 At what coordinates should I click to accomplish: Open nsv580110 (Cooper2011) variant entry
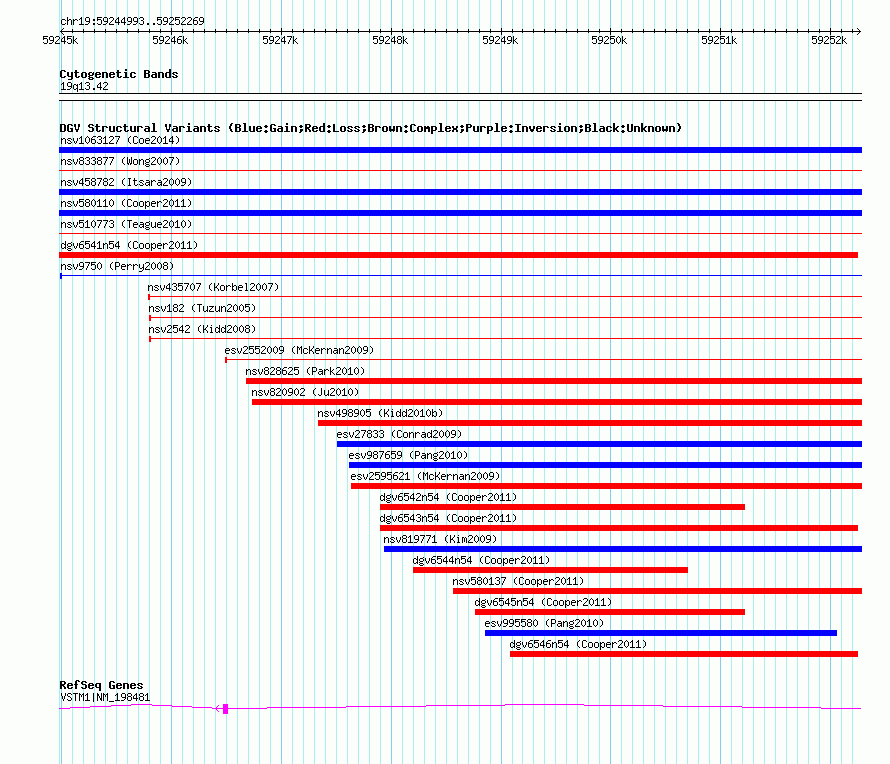(126, 203)
